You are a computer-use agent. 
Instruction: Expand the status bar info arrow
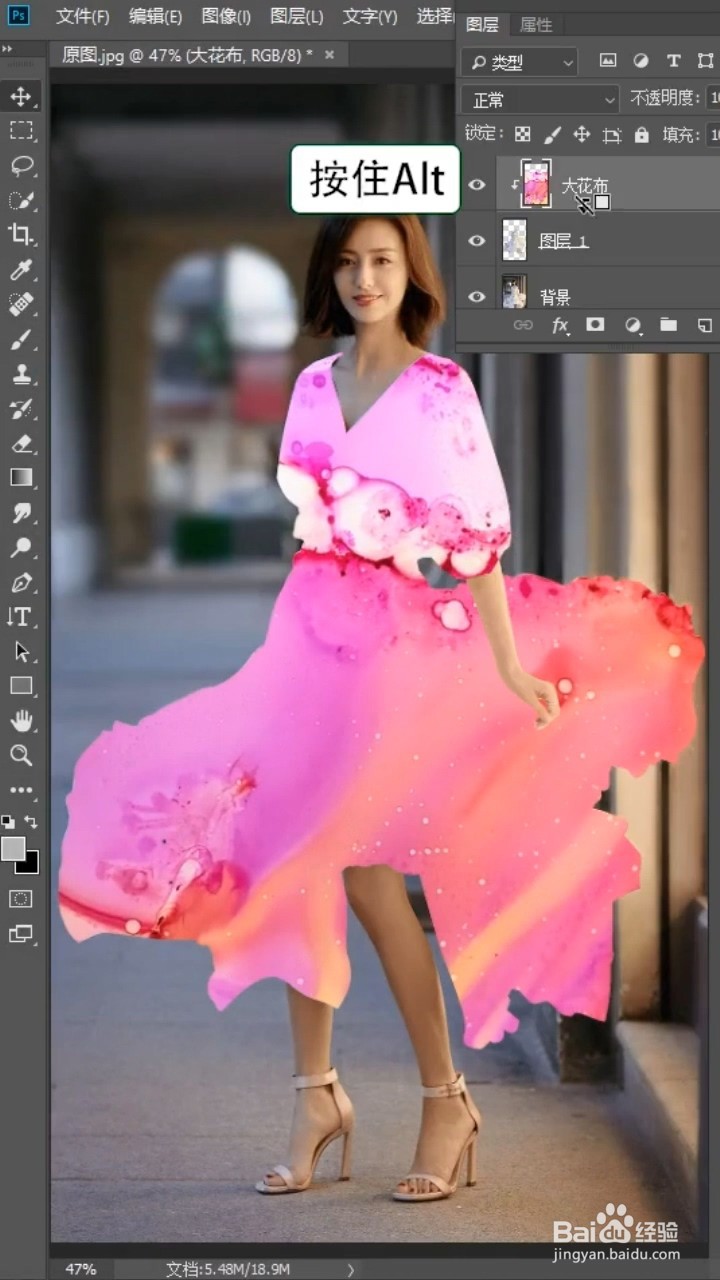pos(350,1269)
